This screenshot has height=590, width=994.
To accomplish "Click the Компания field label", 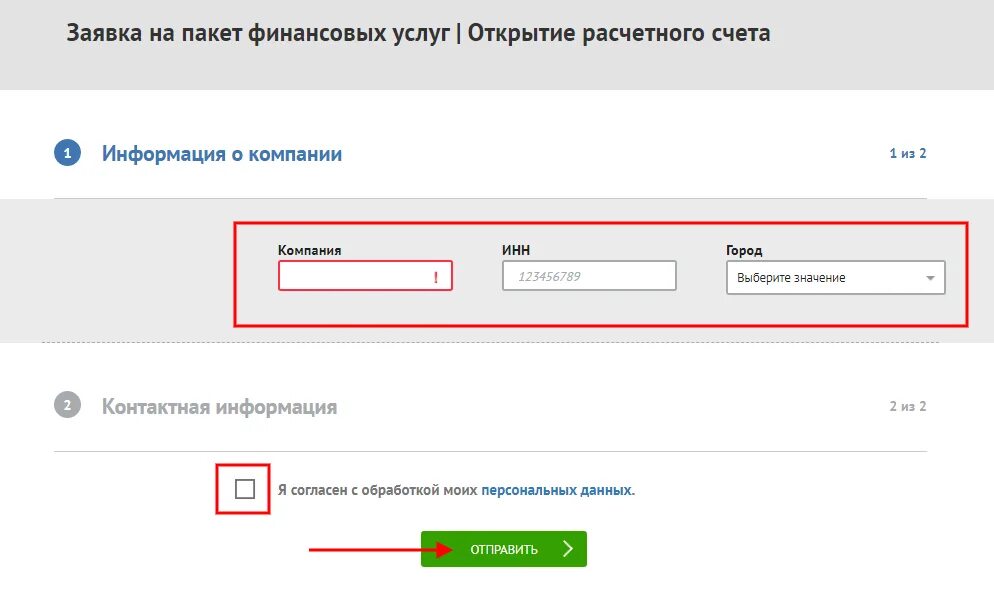I will (309, 250).
